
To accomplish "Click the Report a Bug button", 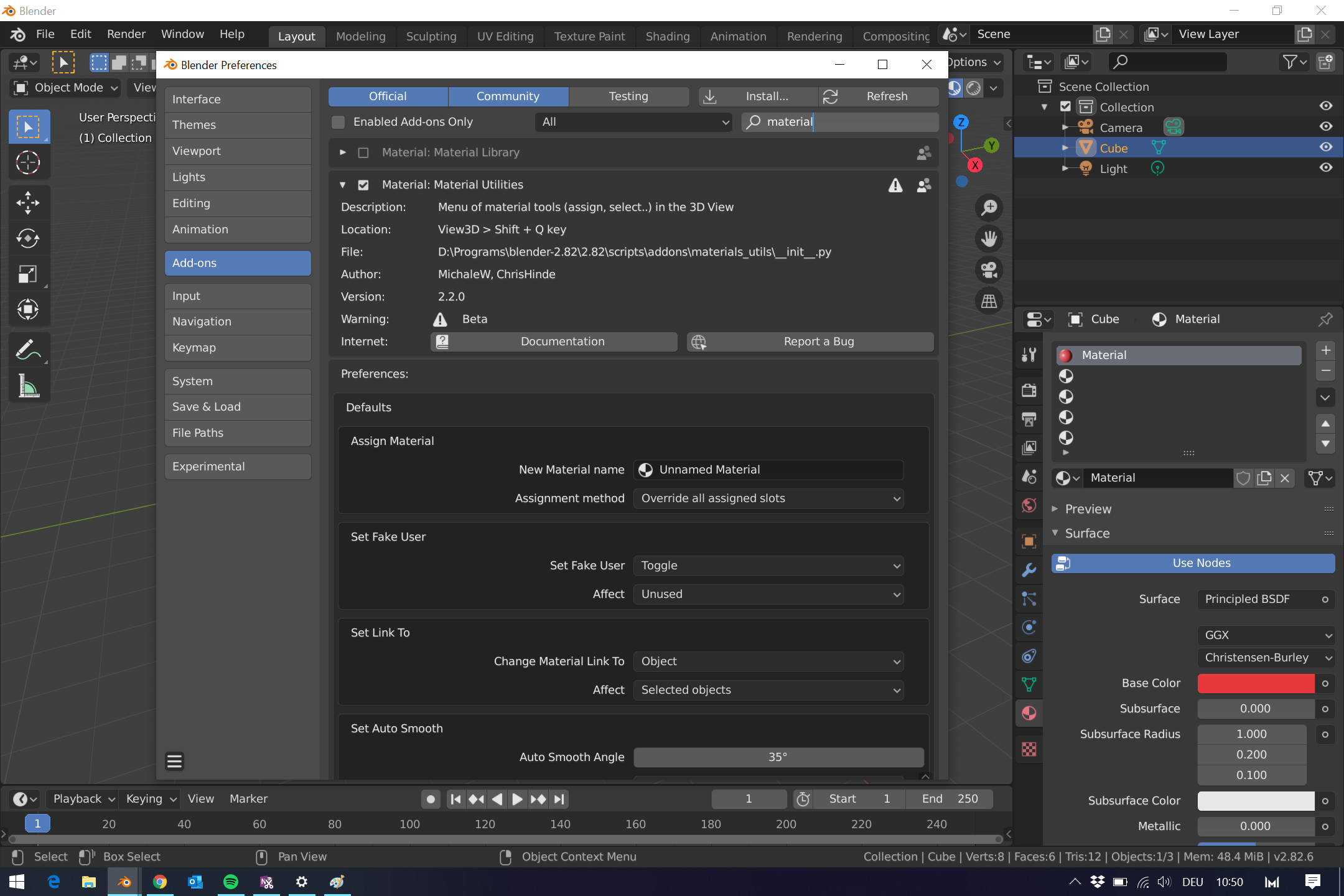I will pos(810,342).
